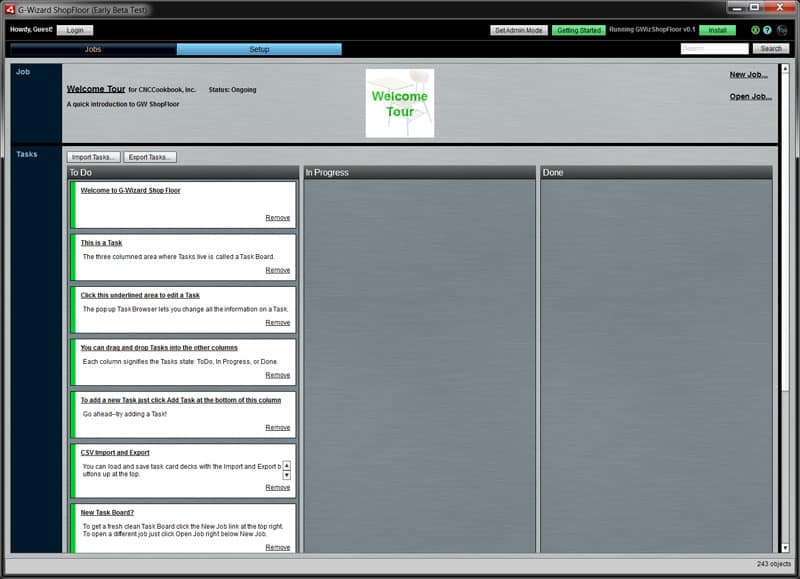Click 'Each column signifies the Tasks state' text
800x579 pixels.
pos(181,362)
